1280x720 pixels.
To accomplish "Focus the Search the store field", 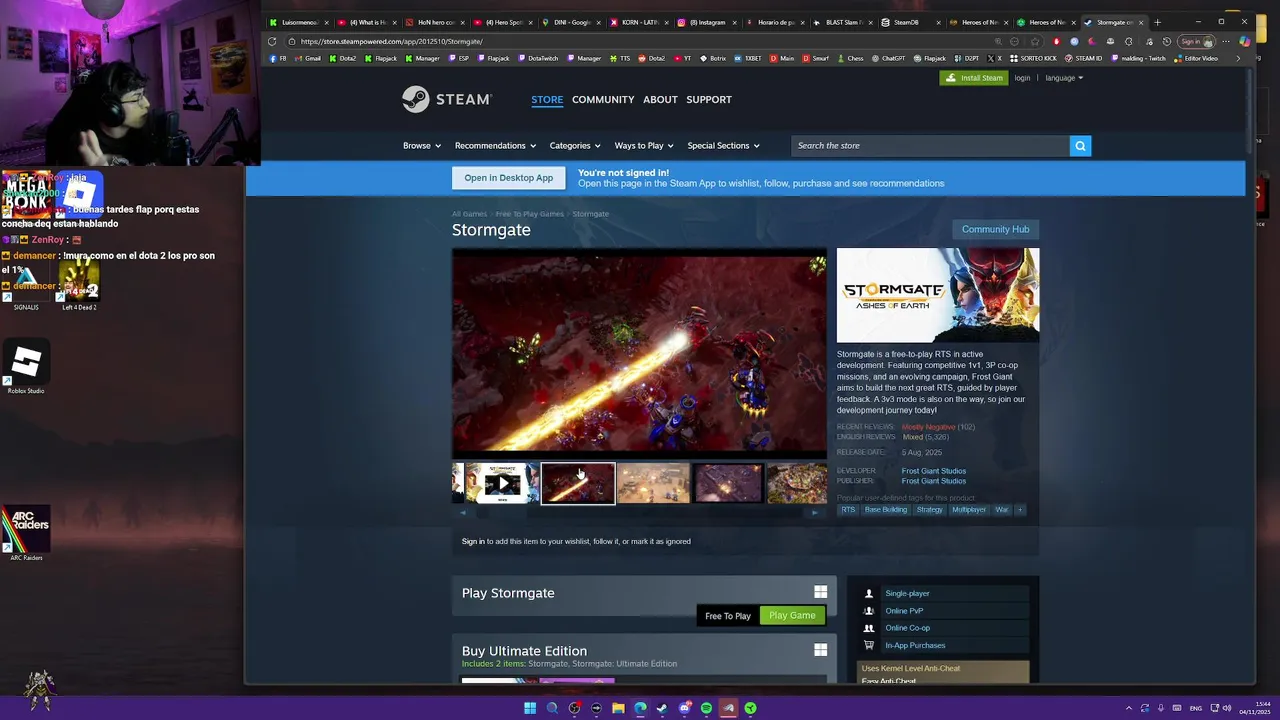I will (930, 146).
